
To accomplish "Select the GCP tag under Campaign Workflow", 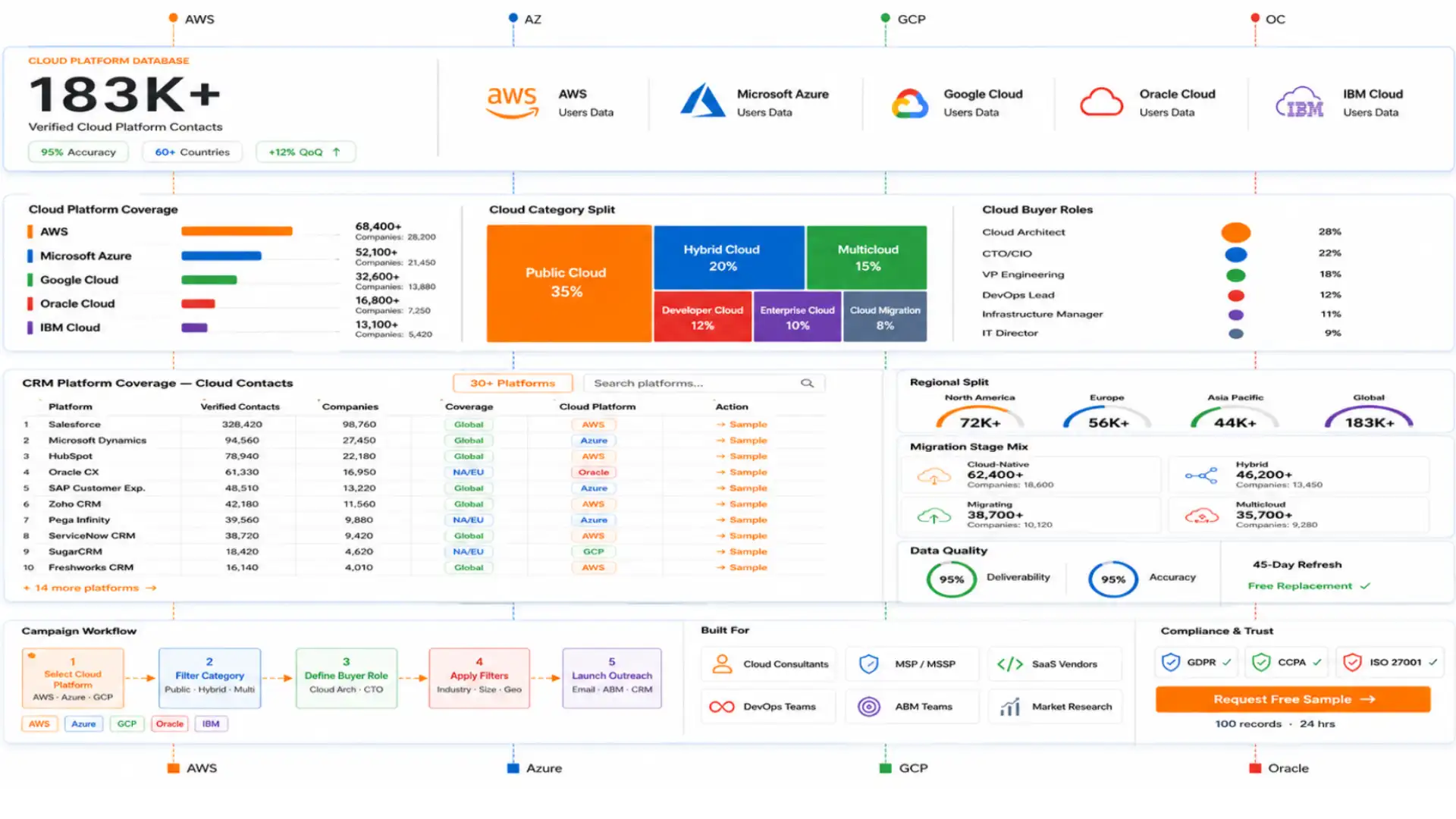I will click(x=127, y=724).
